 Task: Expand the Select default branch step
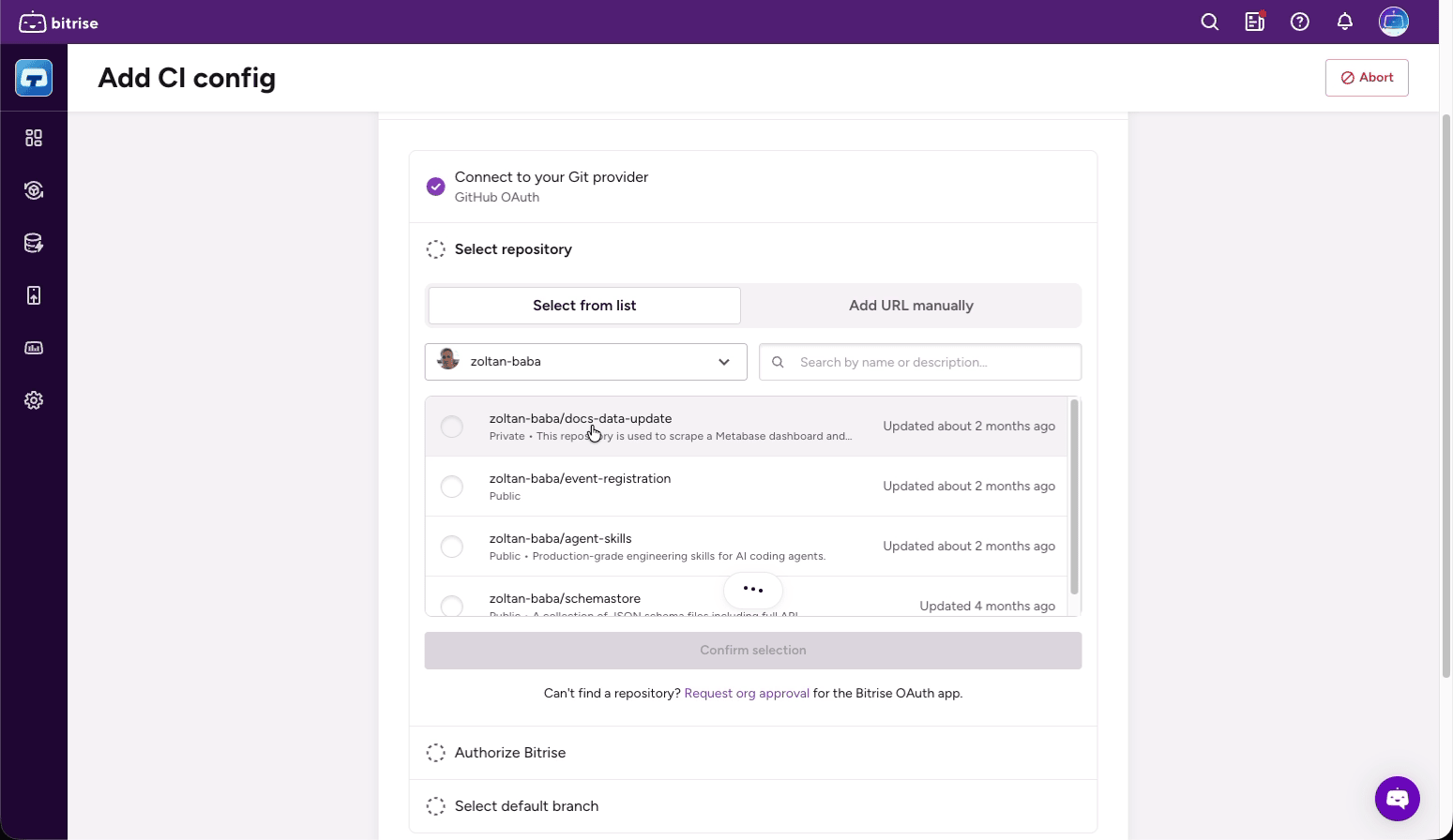[753, 806]
